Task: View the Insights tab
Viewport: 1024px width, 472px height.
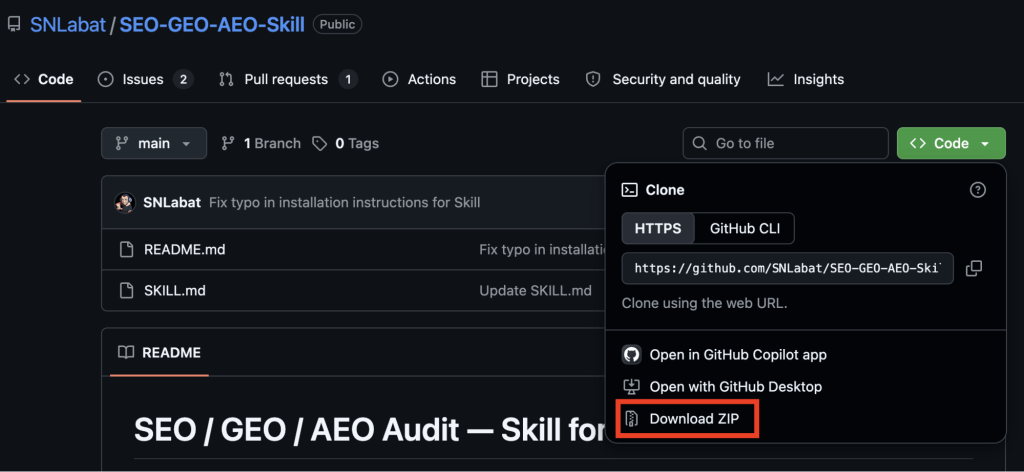Action: [806, 80]
